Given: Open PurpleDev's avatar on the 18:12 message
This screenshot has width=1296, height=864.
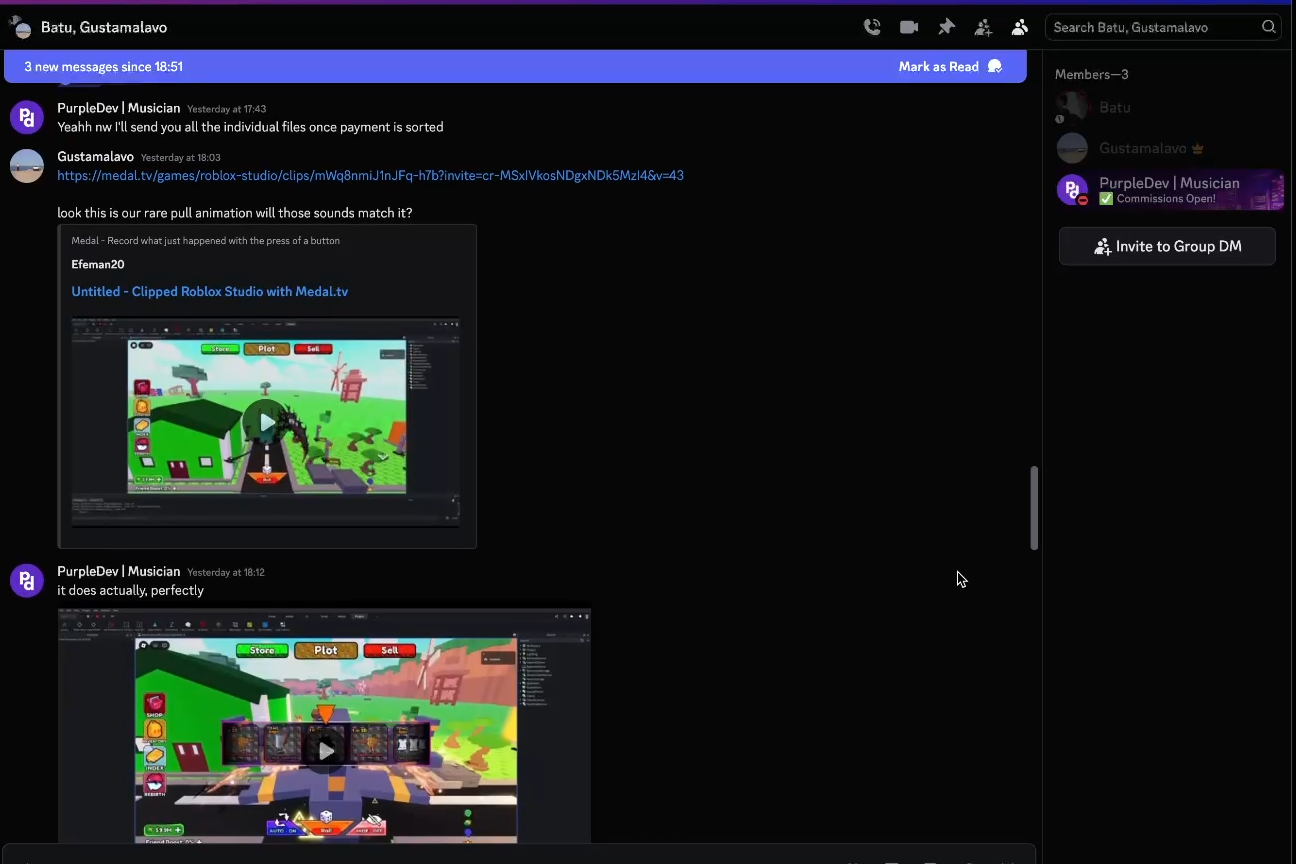Looking at the screenshot, I should tap(27, 582).
